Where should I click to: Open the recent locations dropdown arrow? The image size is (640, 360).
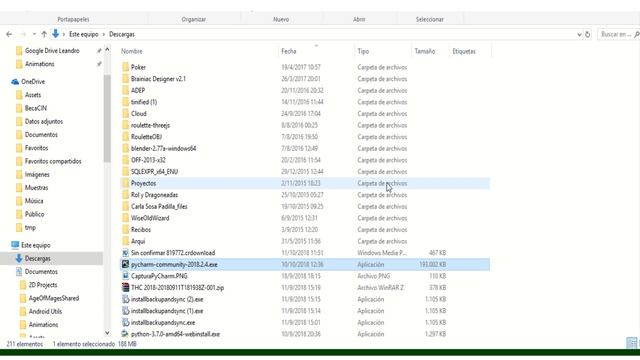click(34, 34)
